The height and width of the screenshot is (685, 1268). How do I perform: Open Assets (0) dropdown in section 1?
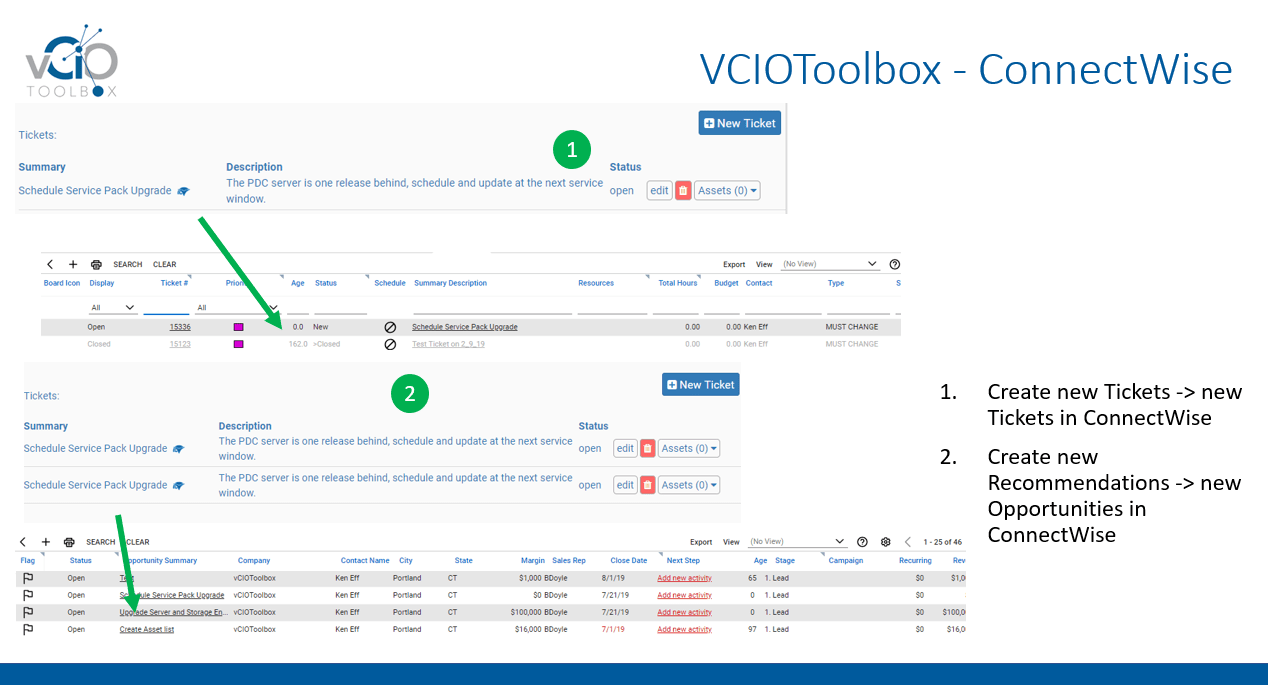pyautogui.click(x=727, y=190)
